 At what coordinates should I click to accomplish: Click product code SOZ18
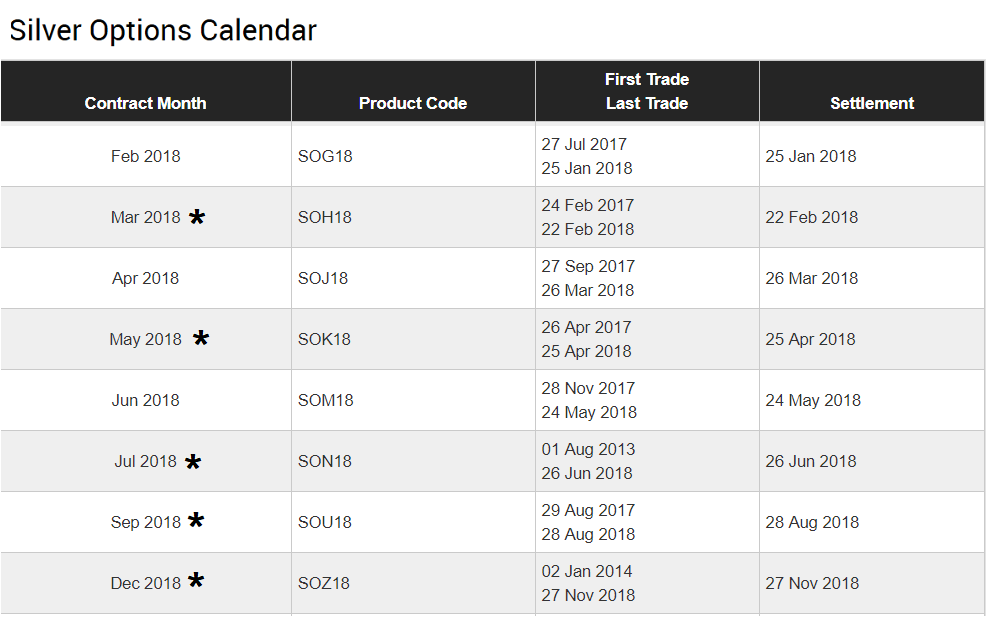point(324,583)
